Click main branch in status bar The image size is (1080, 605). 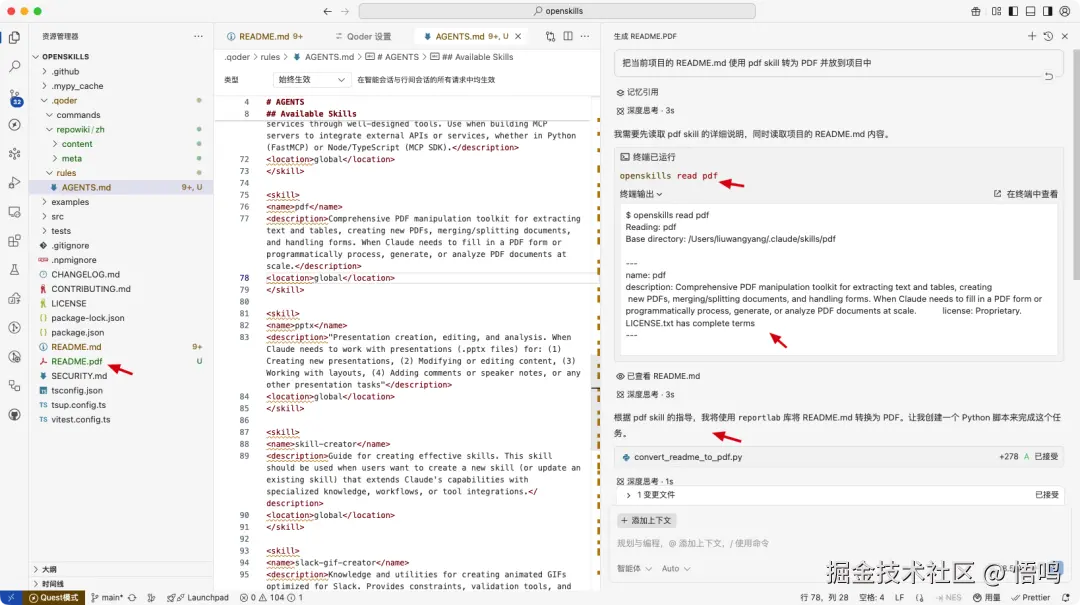(107, 597)
